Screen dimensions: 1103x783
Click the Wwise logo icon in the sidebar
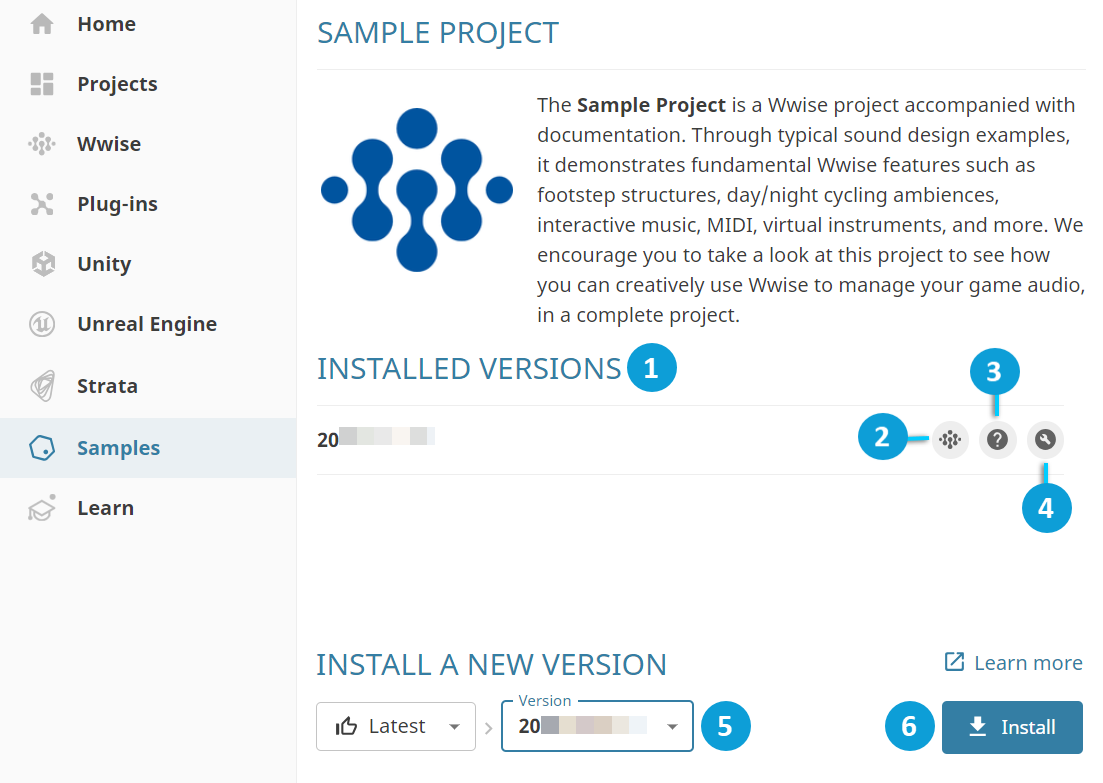41,144
